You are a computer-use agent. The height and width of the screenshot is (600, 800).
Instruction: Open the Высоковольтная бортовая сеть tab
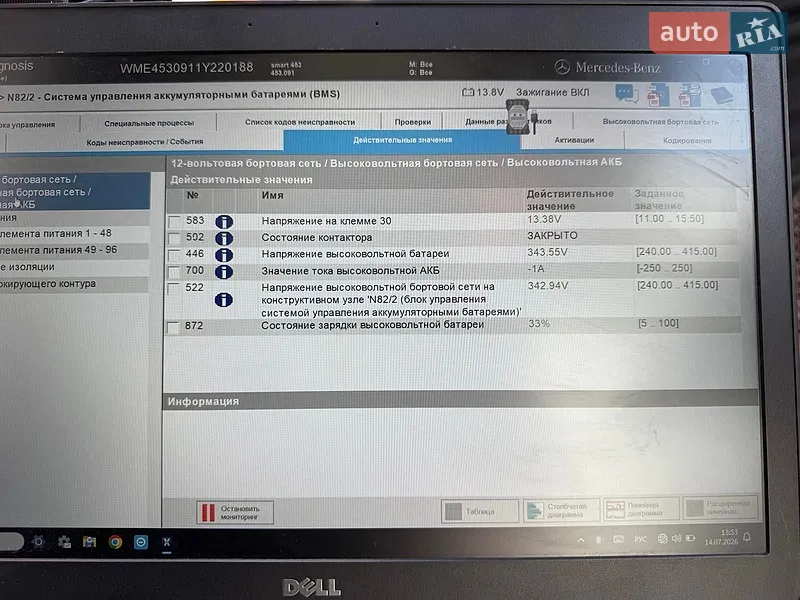coord(660,122)
